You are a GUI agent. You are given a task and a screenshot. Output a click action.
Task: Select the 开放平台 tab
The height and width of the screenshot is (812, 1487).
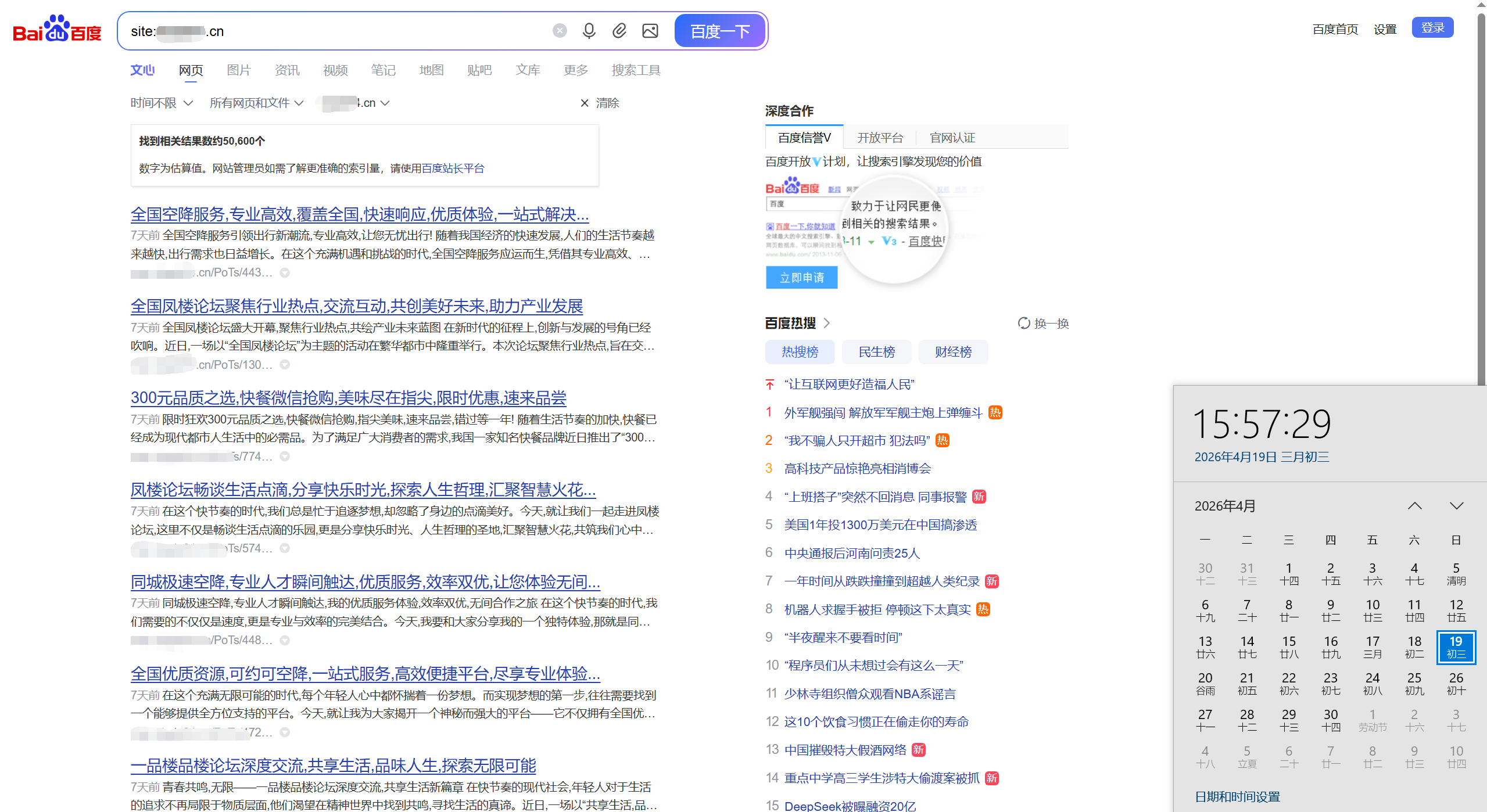click(x=880, y=138)
